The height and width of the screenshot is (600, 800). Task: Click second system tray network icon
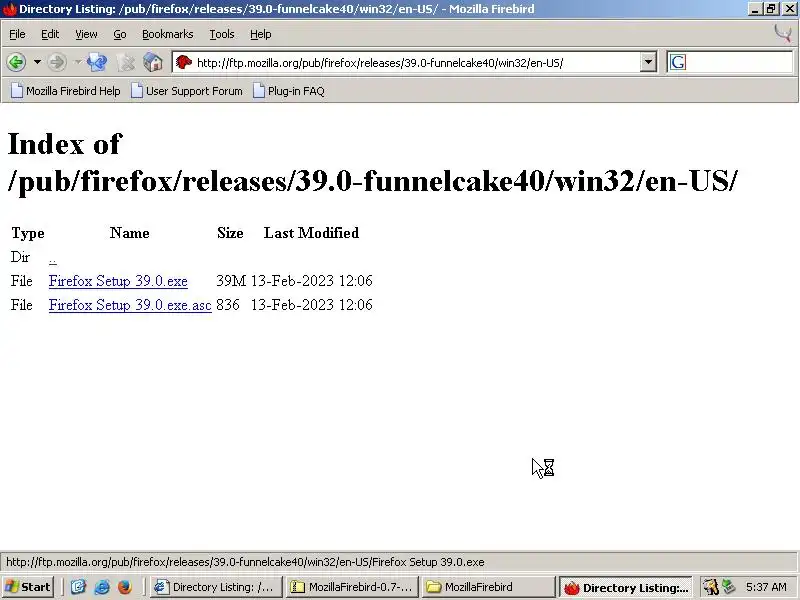729,587
